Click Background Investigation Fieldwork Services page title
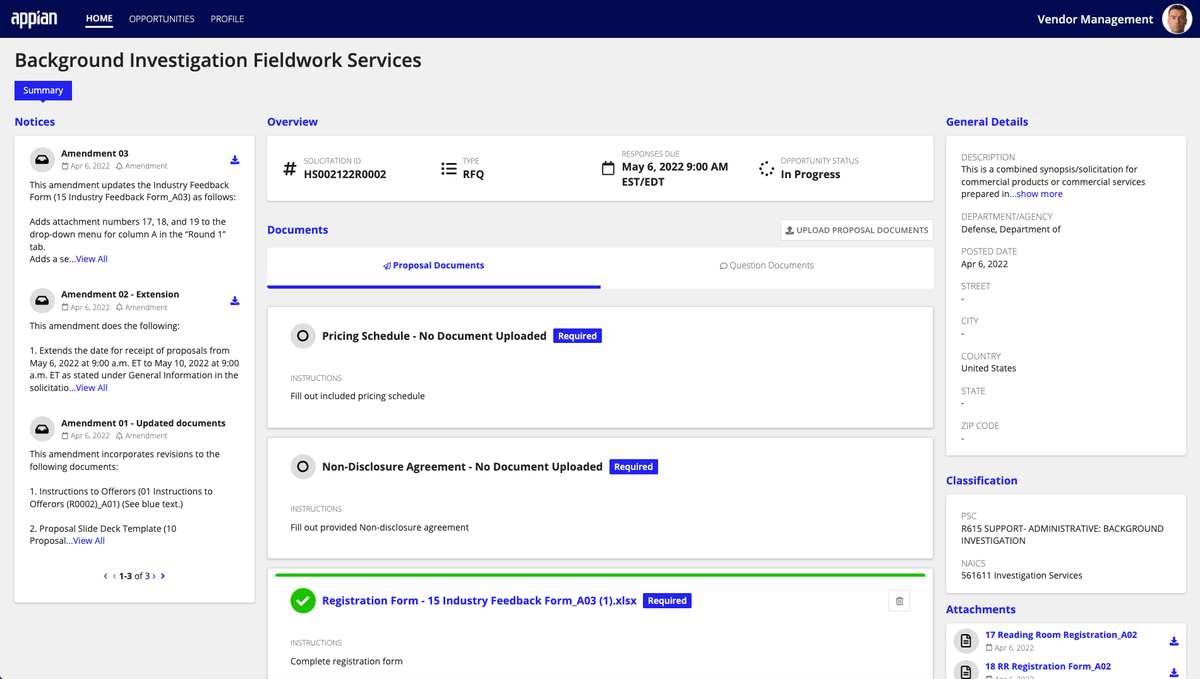The image size is (1200, 679). [x=218, y=60]
